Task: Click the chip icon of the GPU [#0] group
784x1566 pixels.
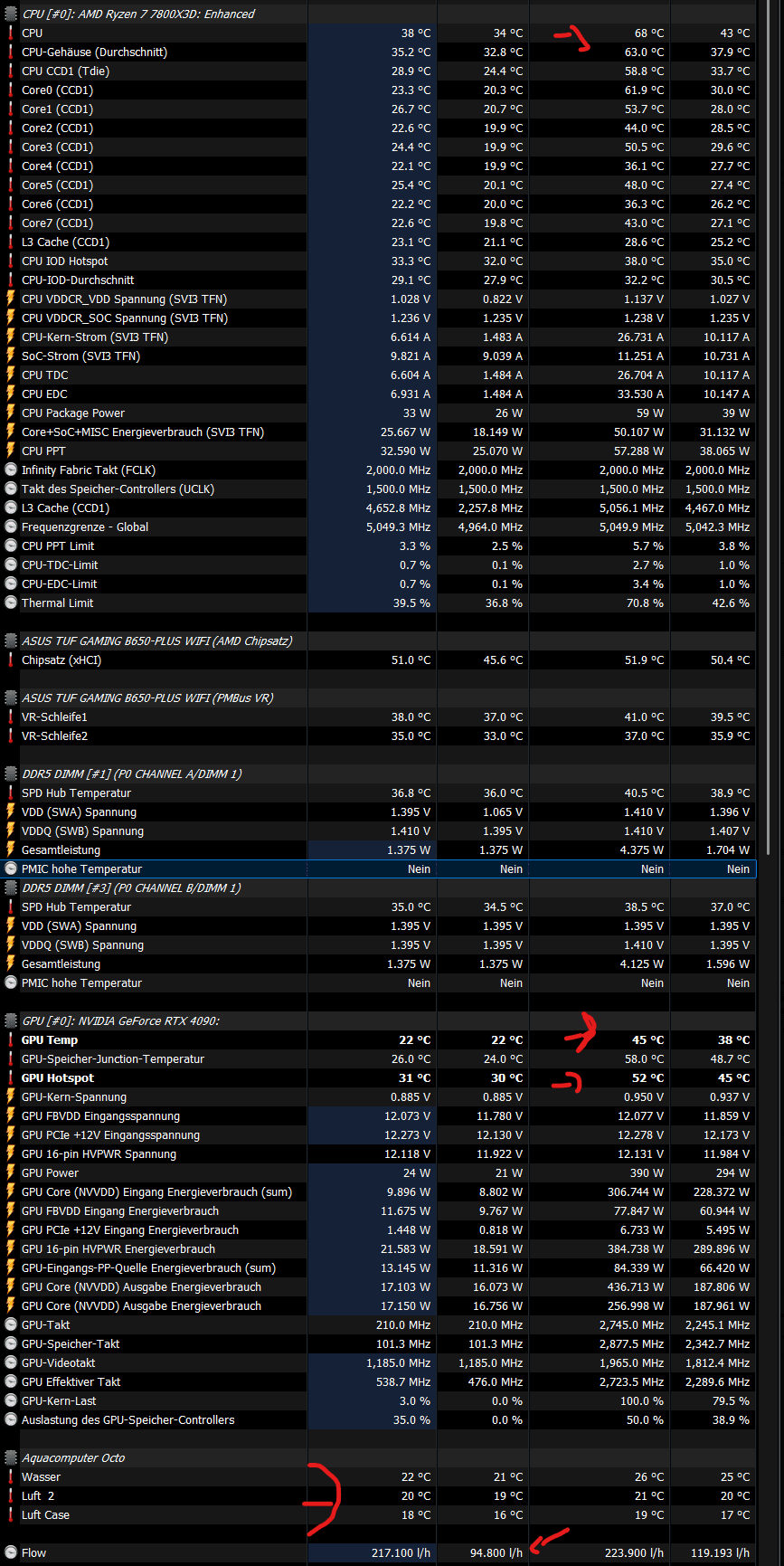Action: [x=11, y=1021]
